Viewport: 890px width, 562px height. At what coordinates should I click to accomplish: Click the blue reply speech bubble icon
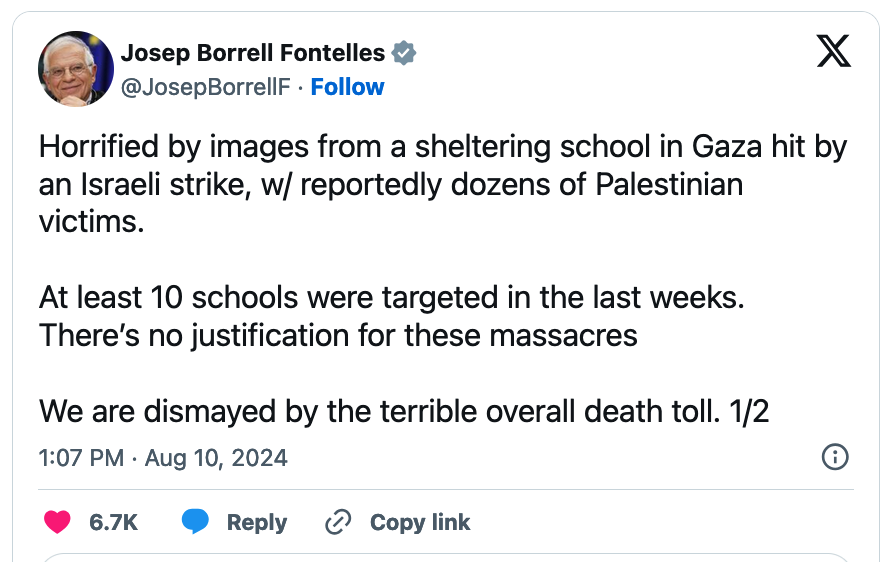(195, 522)
